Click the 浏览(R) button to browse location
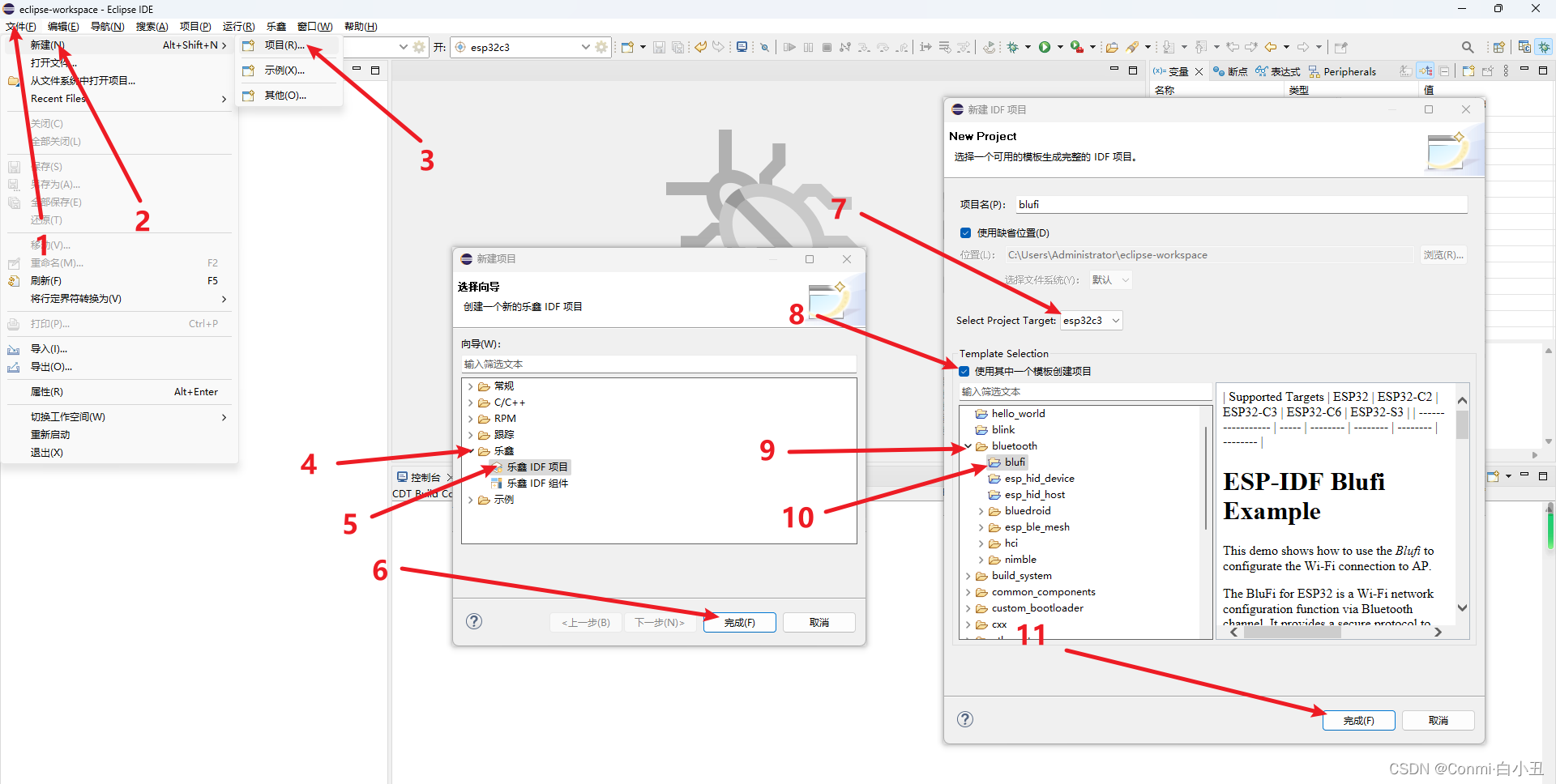 1443,254
